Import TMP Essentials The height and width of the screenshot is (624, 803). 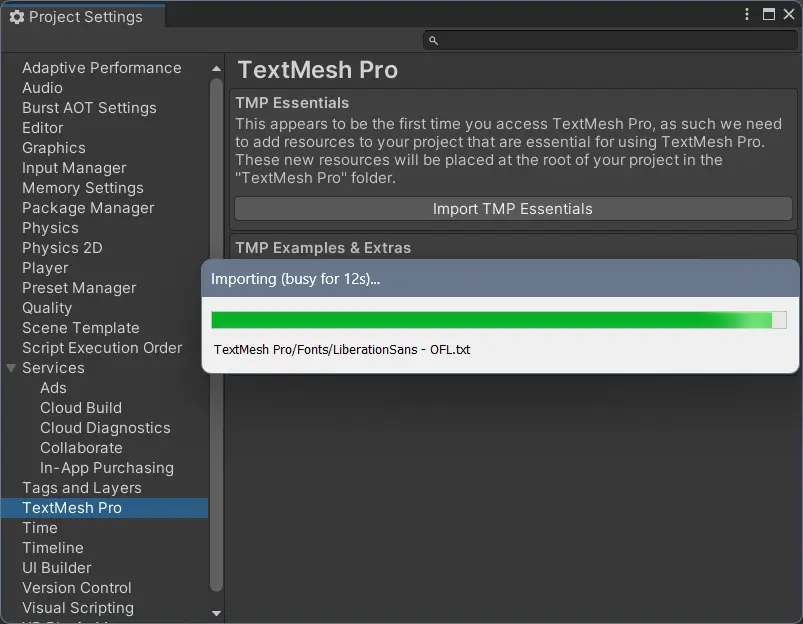point(513,209)
